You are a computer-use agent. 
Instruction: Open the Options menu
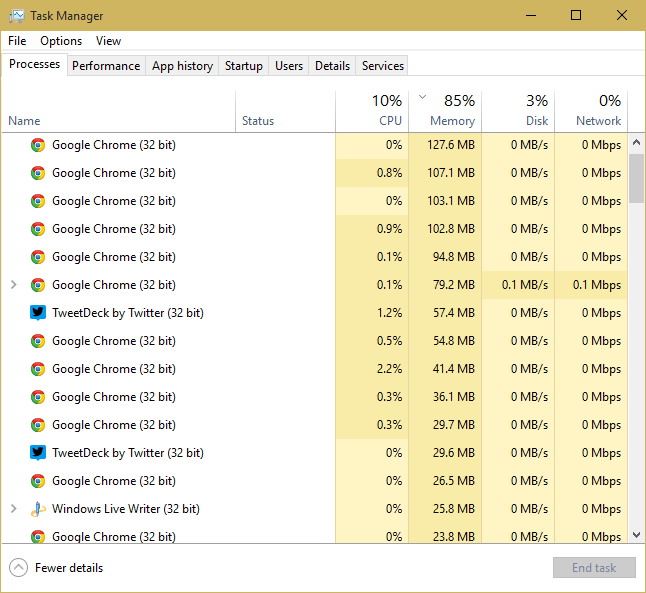tap(61, 41)
